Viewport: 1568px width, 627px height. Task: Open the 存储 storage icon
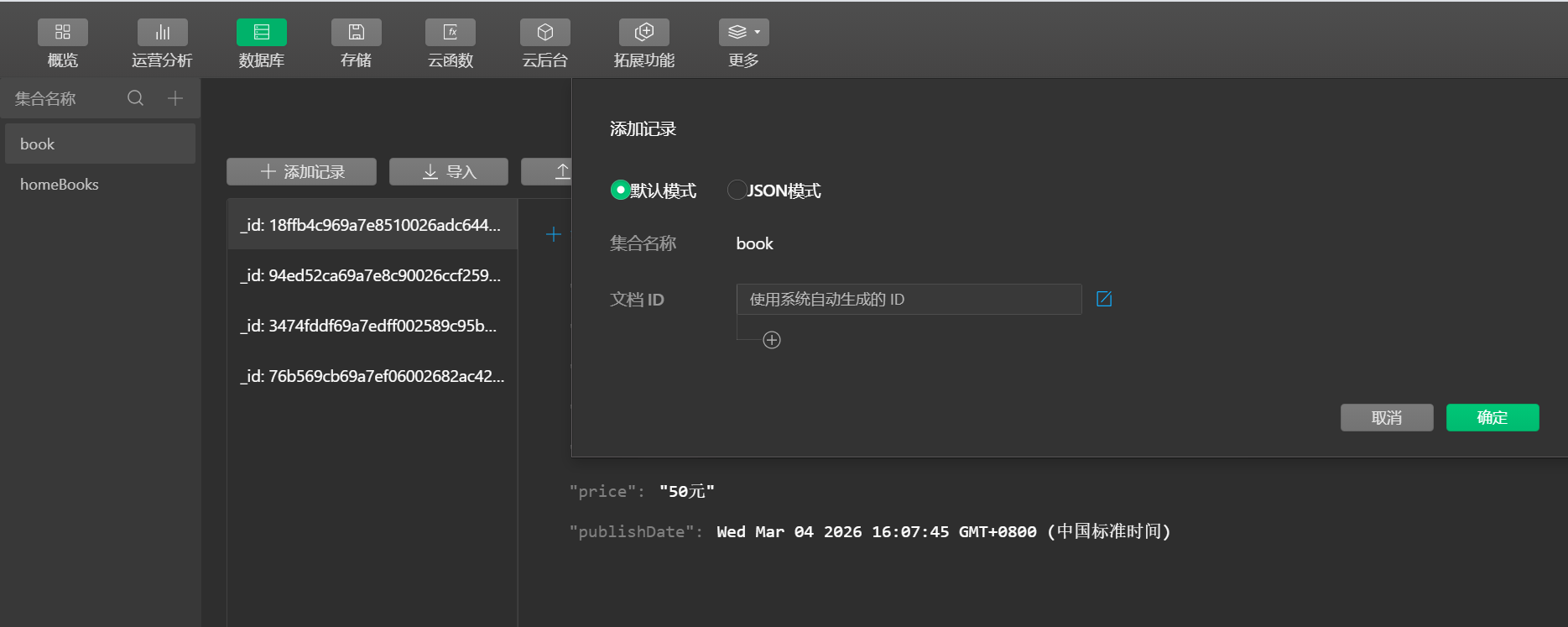357,33
